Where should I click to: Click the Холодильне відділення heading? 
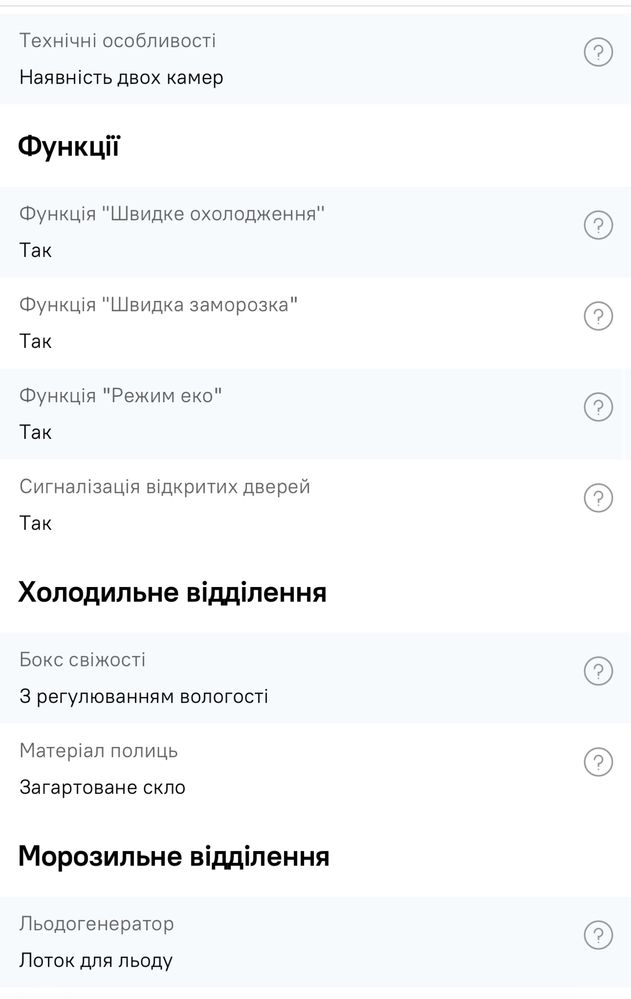click(x=172, y=593)
